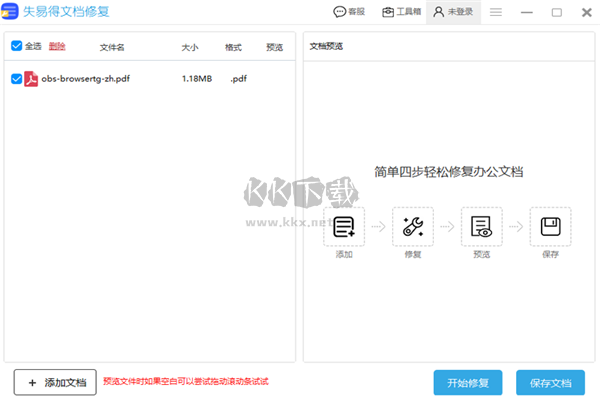Click the 格式 column header
This screenshot has width=600, height=399.
point(233,47)
